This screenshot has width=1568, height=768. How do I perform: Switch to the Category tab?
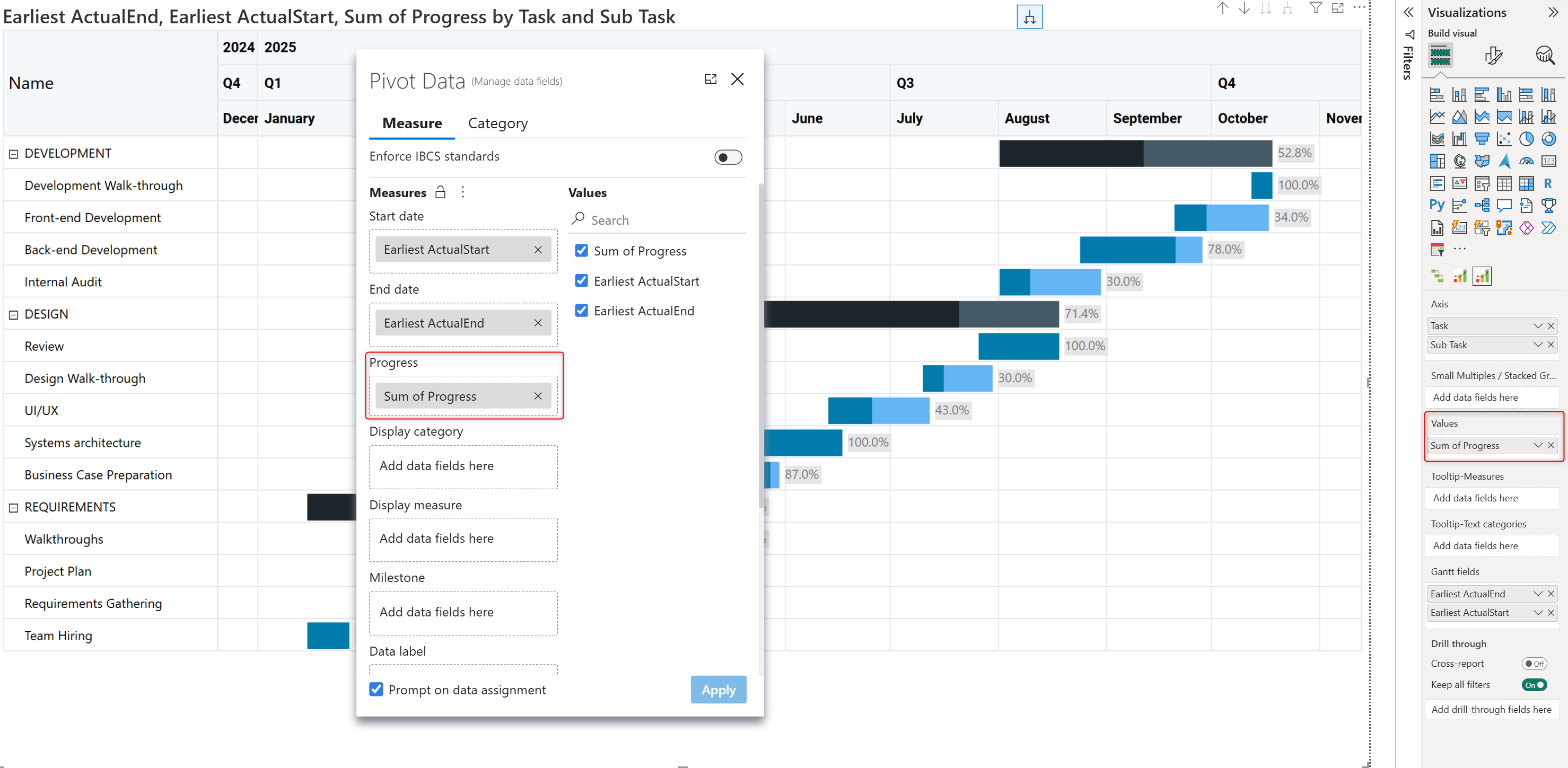tap(497, 123)
